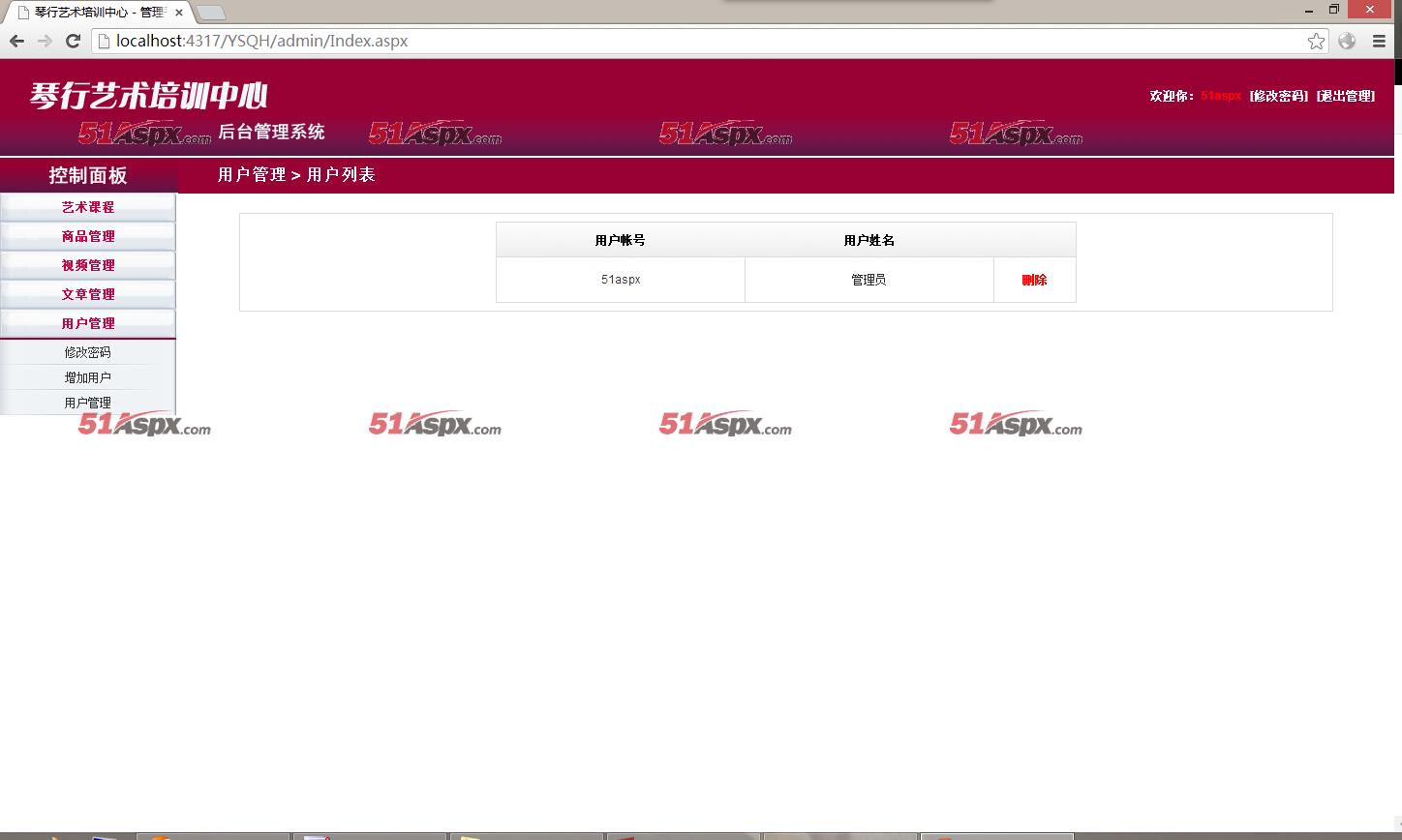The height and width of the screenshot is (840, 1402).
Task: Click [修改密码] link in the header
Action: point(1278,96)
